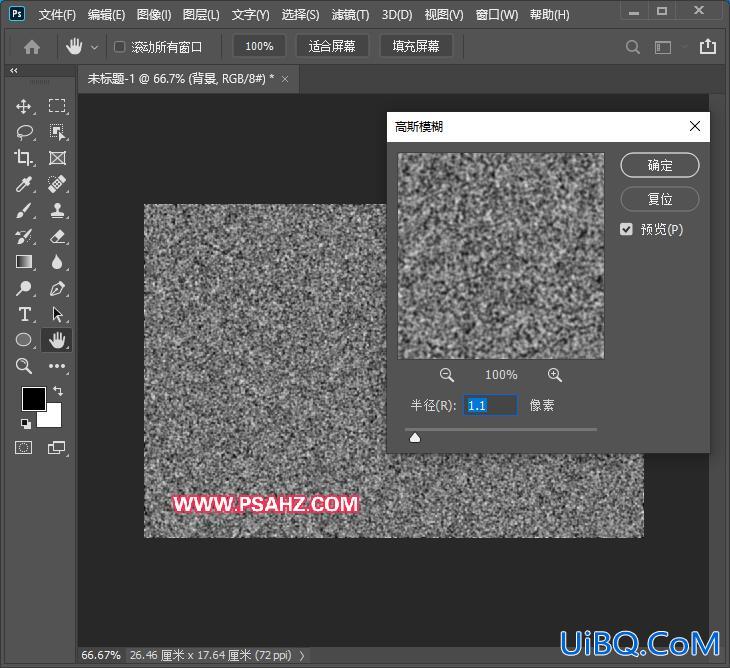The width and height of the screenshot is (730, 668).
Task: Select the Pen tool
Action: coord(57,288)
